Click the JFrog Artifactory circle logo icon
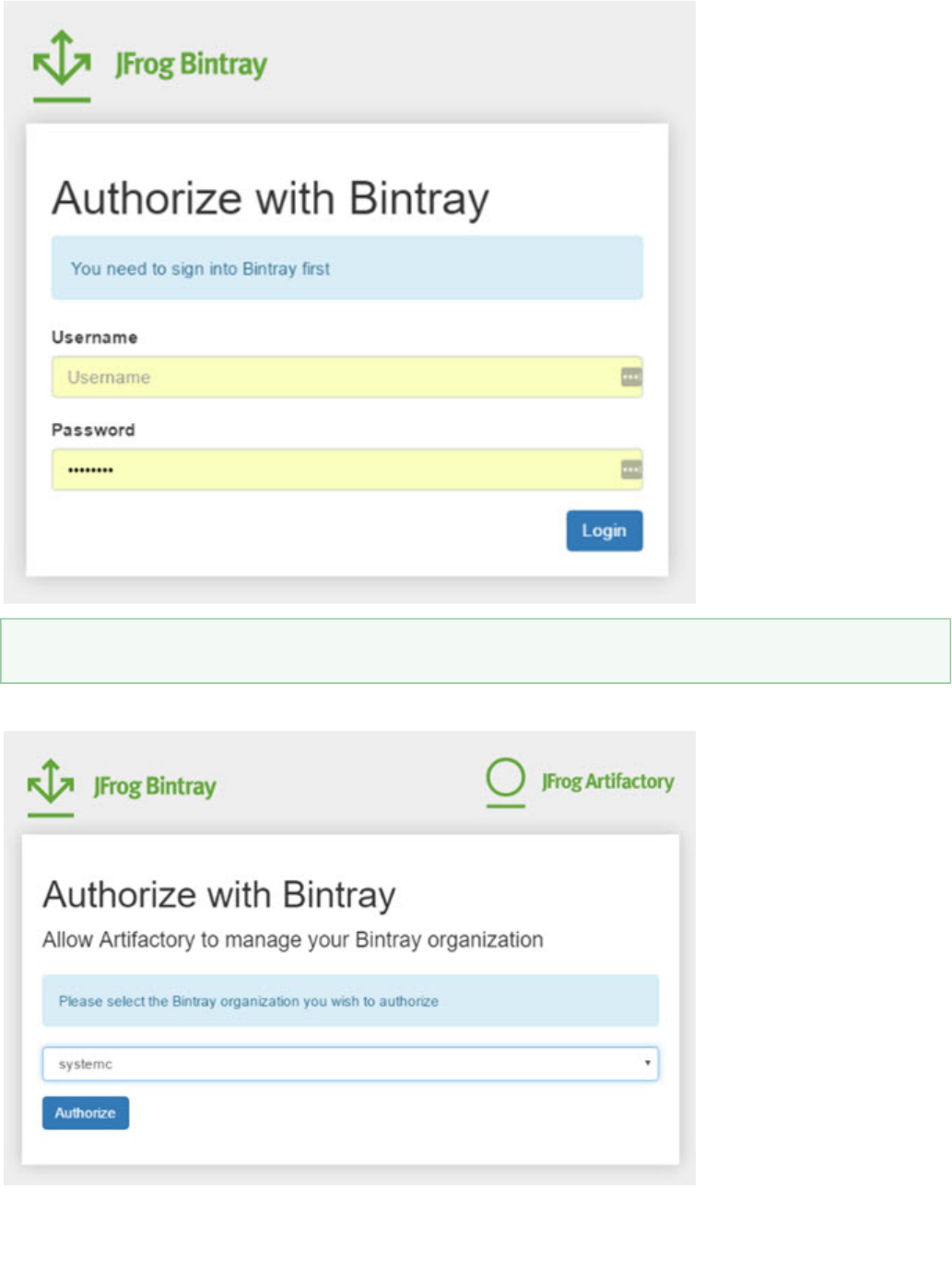Image resolution: width=952 pixels, height=1283 pixels. pyautogui.click(x=505, y=778)
